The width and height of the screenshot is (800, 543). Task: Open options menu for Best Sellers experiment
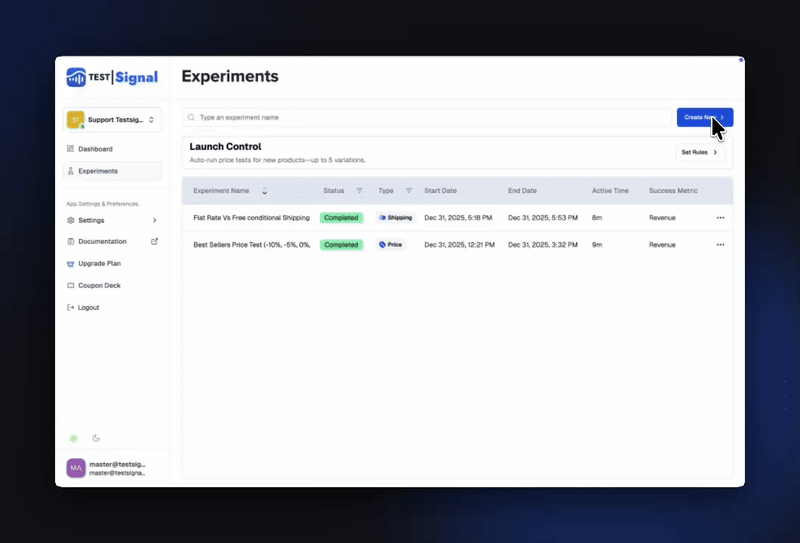click(720, 245)
